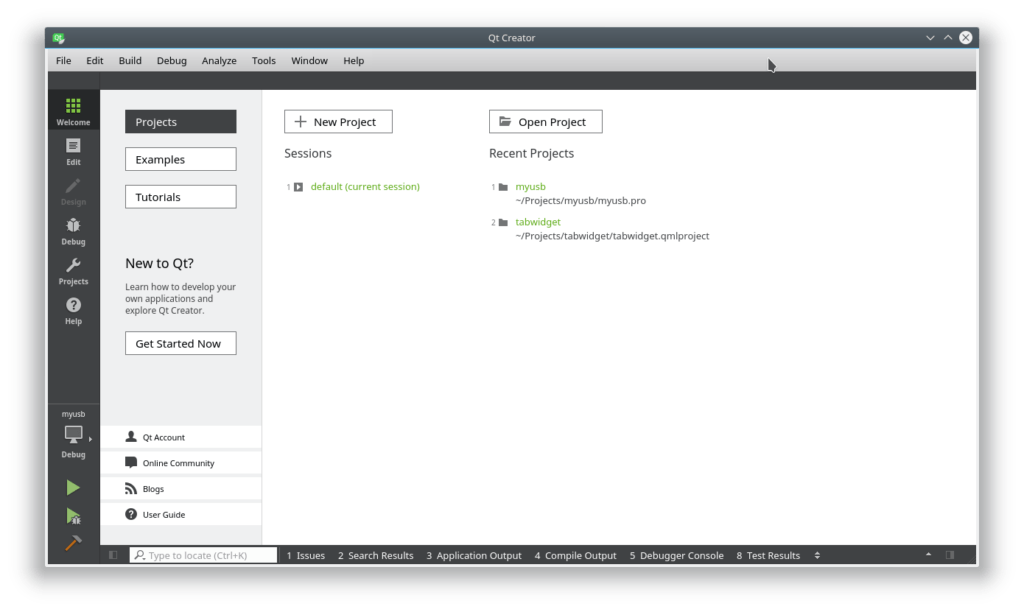The width and height of the screenshot is (1024, 612).
Task: Open the Window menu
Action: pos(310,60)
